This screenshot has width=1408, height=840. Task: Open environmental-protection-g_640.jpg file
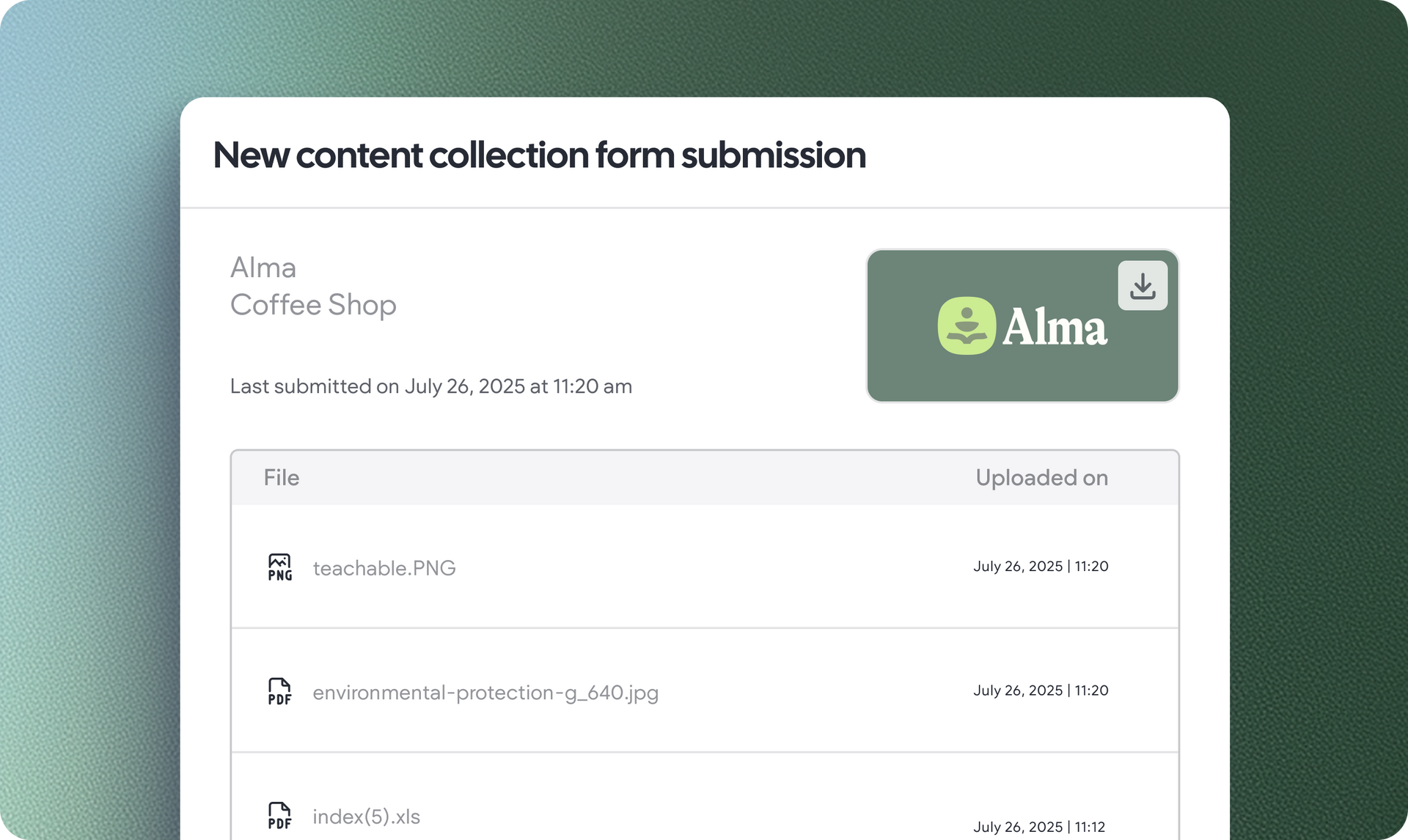[x=485, y=693]
